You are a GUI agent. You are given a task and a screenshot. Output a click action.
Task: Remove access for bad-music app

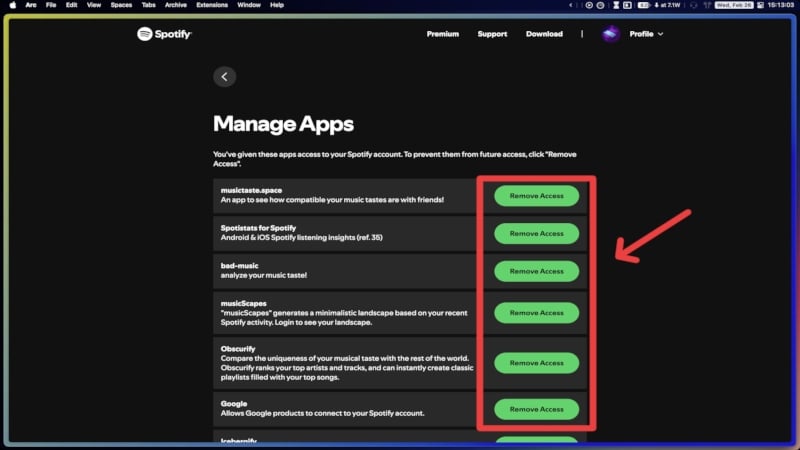537,271
